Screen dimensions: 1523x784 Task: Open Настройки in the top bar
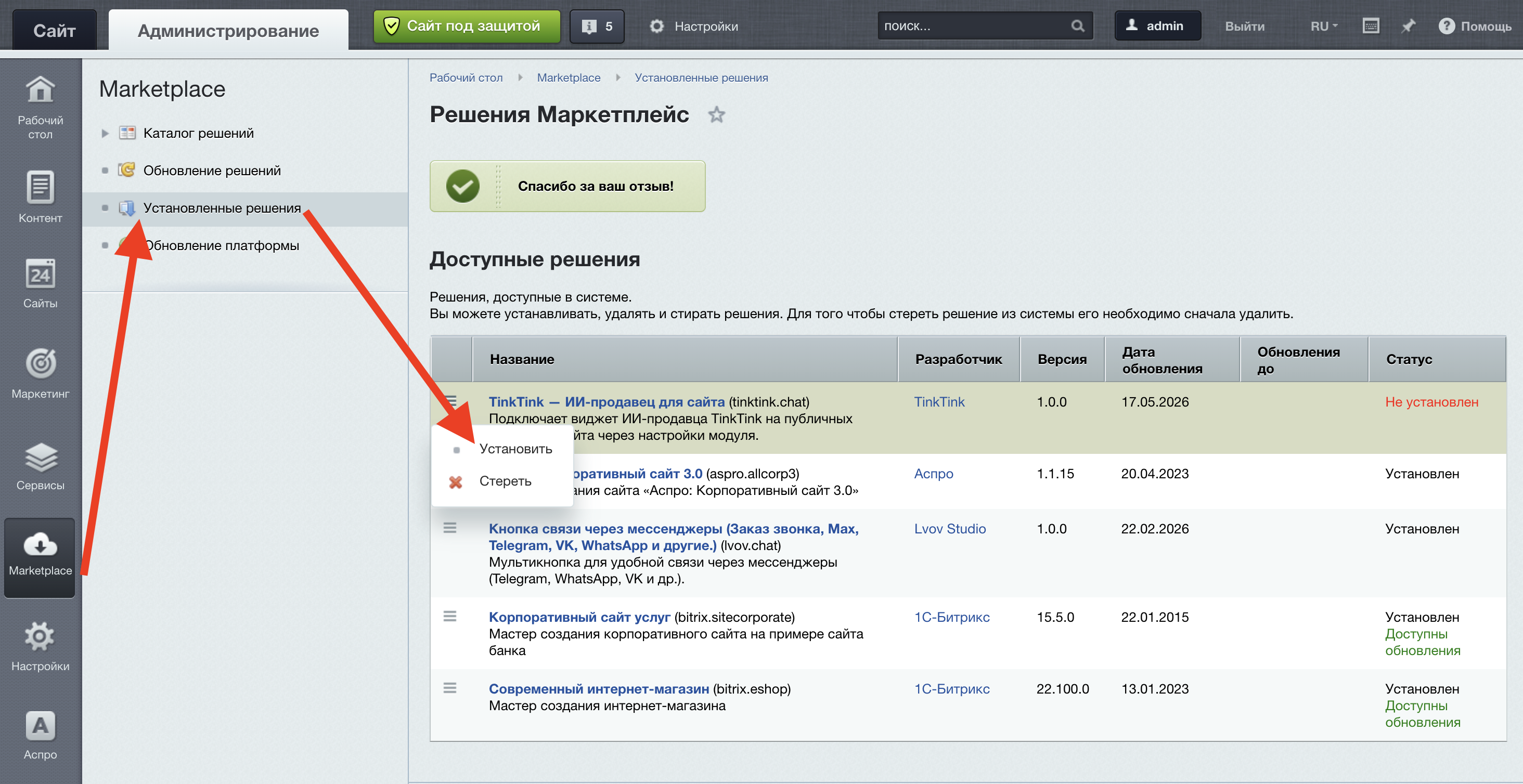[x=693, y=26]
